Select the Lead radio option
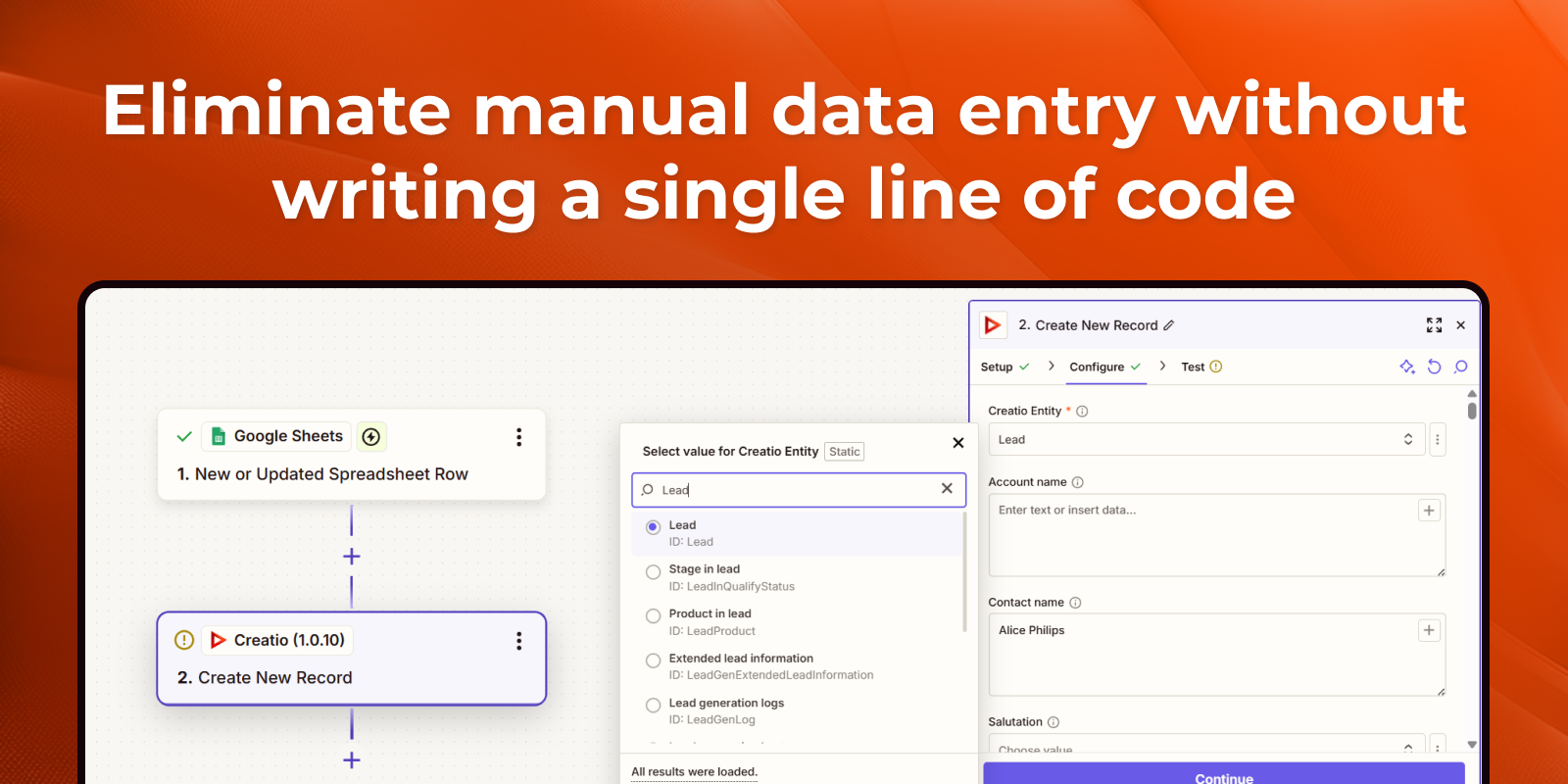Image resolution: width=1568 pixels, height=784 pixels. pos(653,527)
